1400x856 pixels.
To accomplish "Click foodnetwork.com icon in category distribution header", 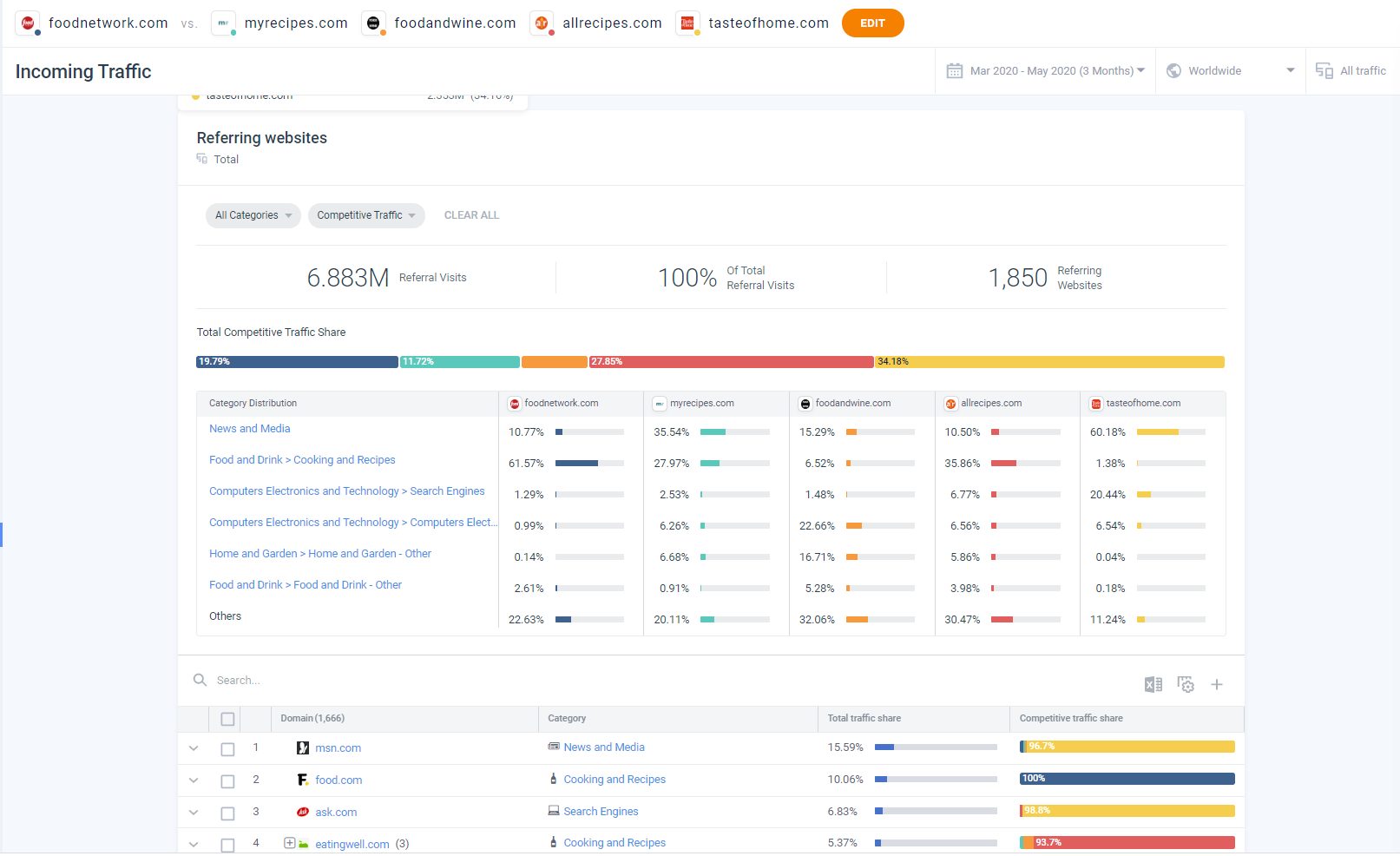I will [515, 404].
